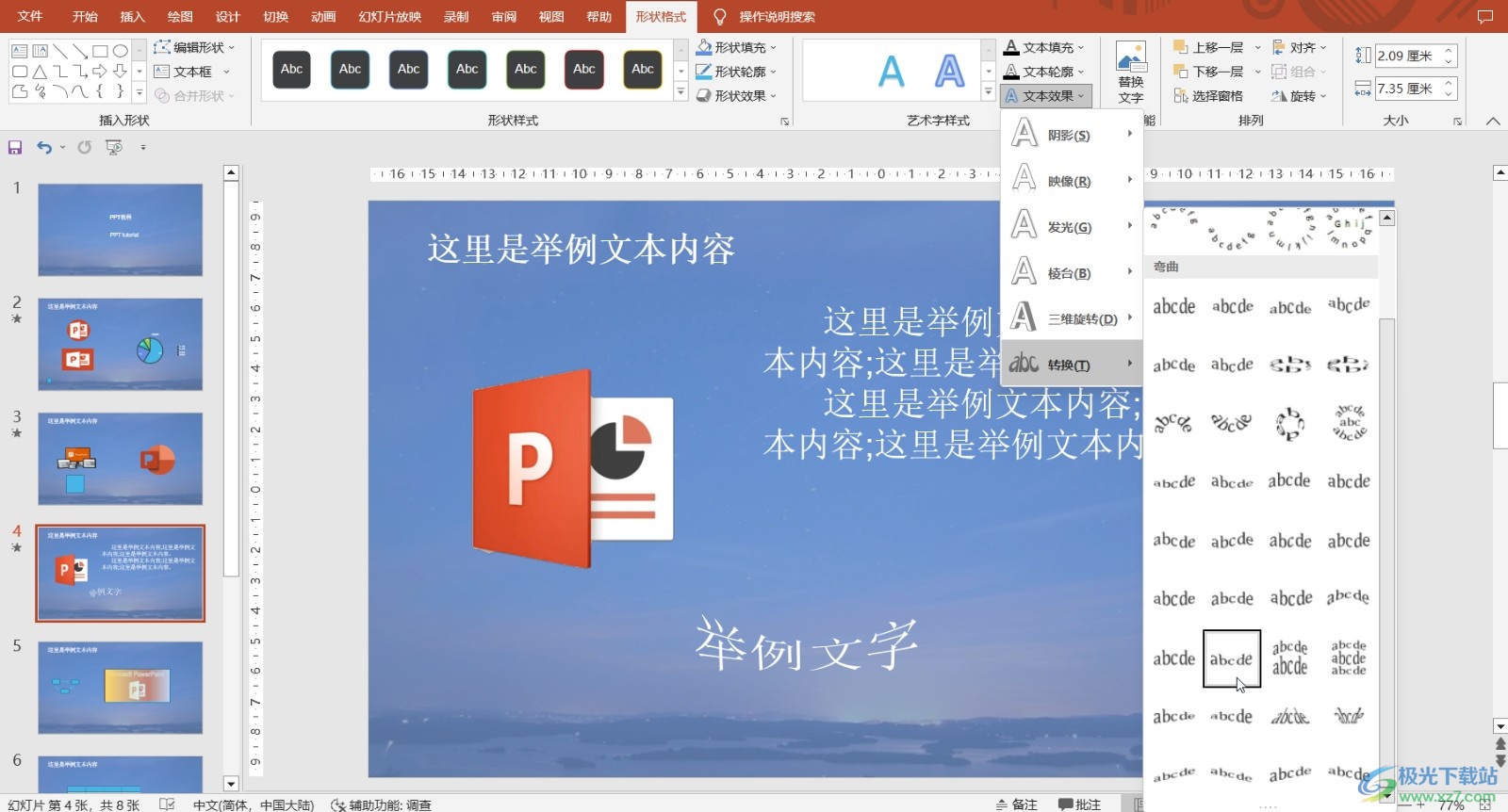Choose the circle warp transform in the 弯曲 section

pos(1289,424)
